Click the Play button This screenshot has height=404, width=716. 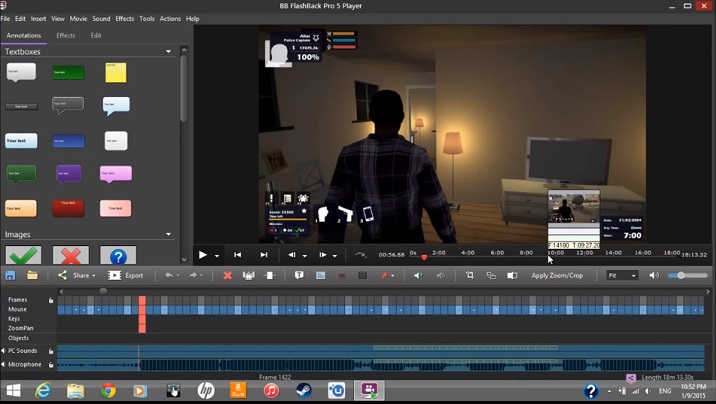tap(203, 255)
